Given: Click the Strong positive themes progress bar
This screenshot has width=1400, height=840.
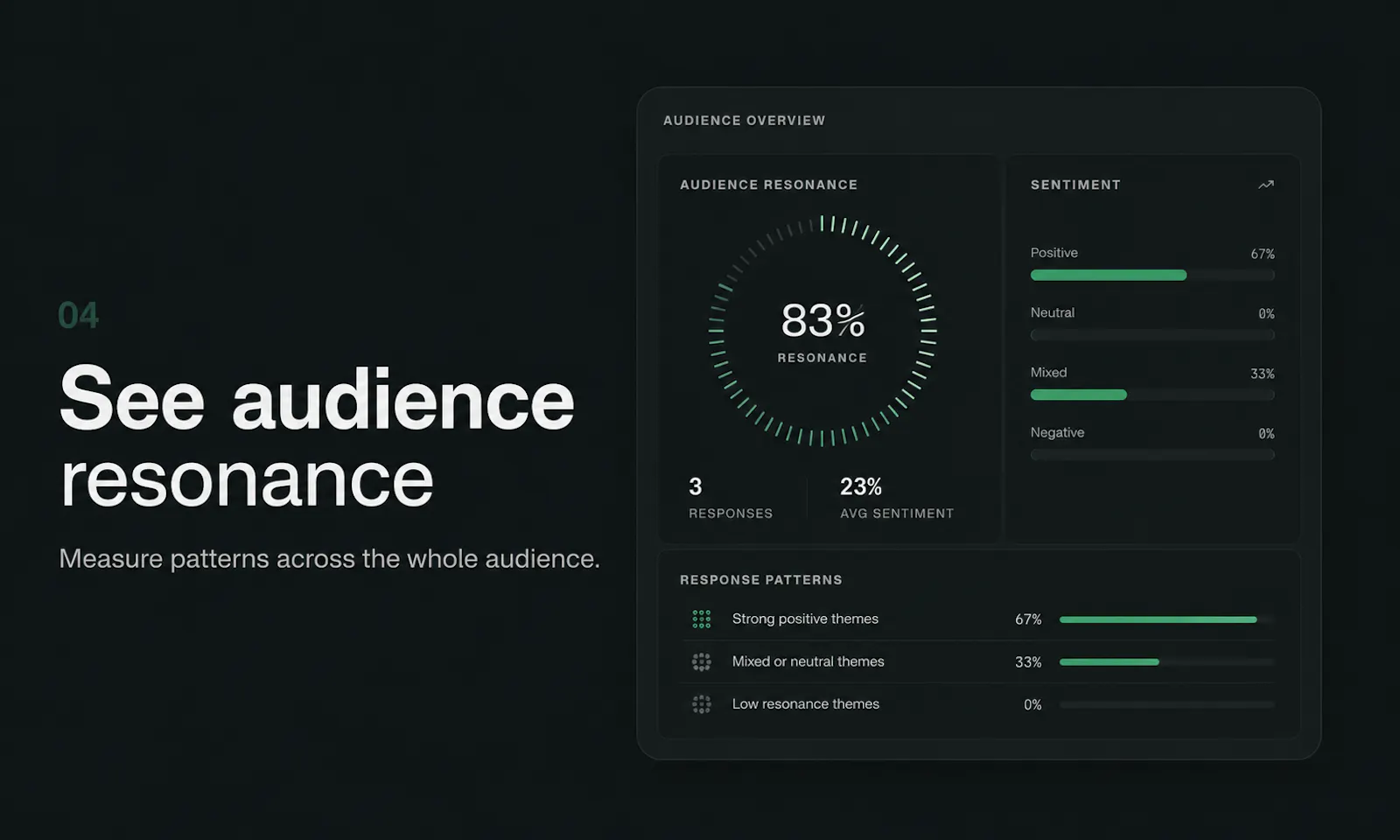Looking at the screenshot, I should click(1166, 619).
